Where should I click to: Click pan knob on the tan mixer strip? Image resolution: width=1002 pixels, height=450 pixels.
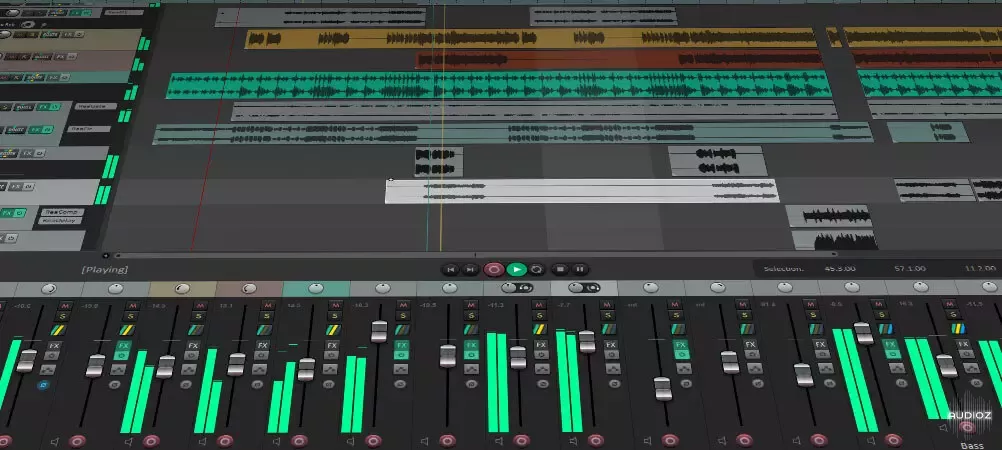pyautogui.click(x=182, y=288)
